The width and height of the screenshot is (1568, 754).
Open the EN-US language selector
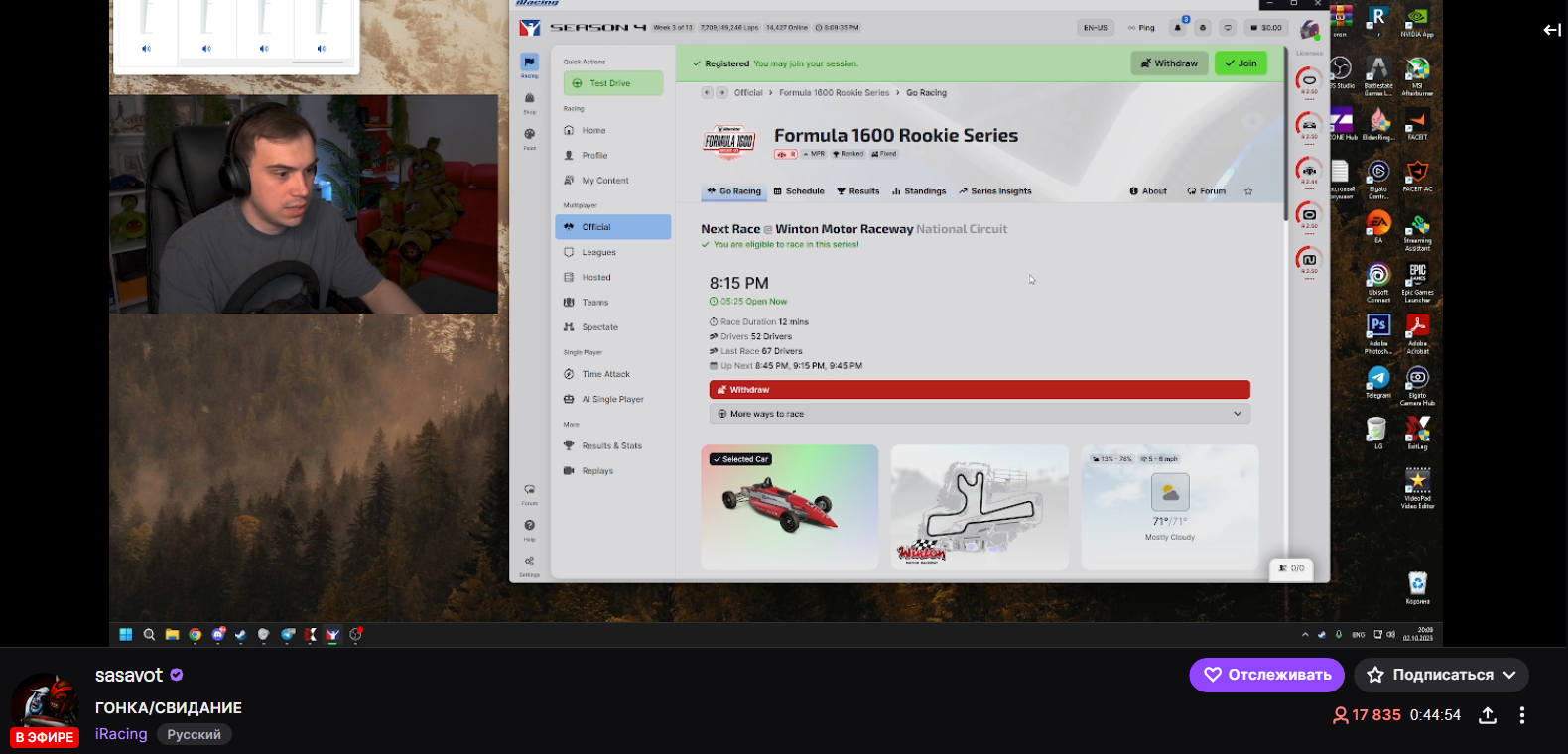1096,28
